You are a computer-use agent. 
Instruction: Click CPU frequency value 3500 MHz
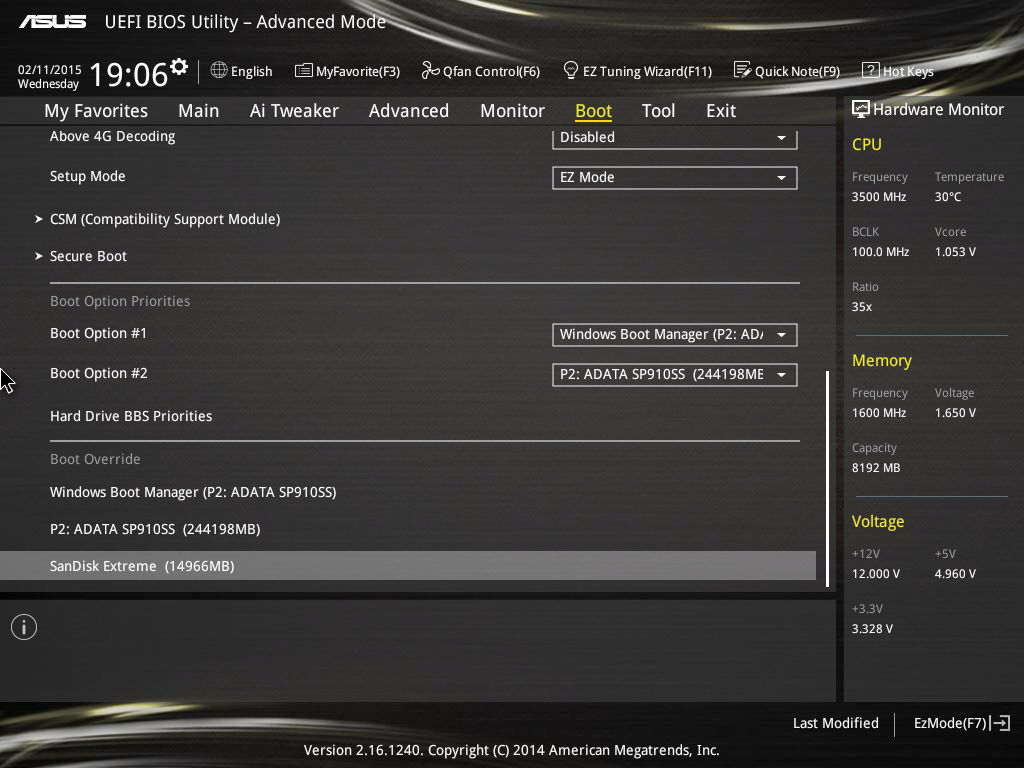point(879,197)
